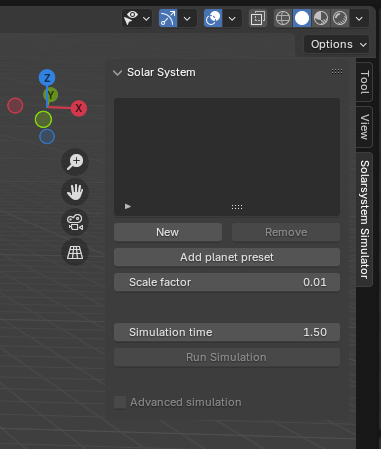Open the Overlays options dropdown arrow
Screen dimensions: 381x449
[232, 19]
